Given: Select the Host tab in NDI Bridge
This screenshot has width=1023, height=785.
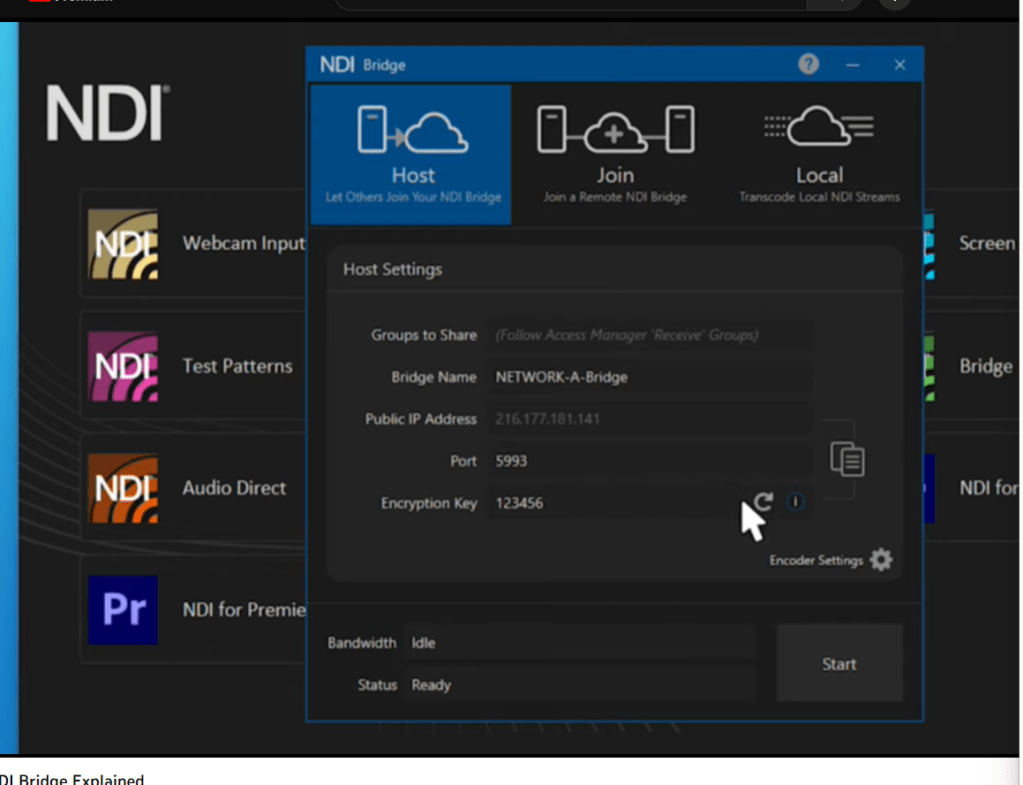Looking at the screenshot, I should coord(411,155).
